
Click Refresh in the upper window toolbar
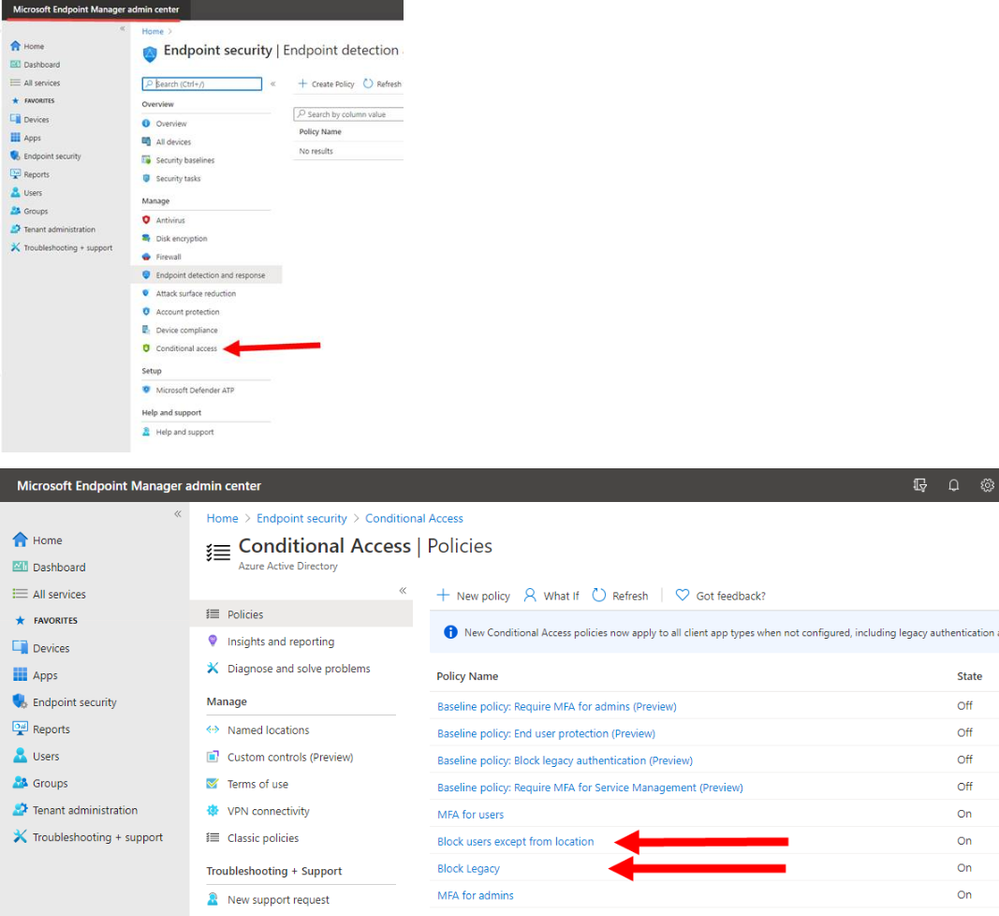coord(382,83)
